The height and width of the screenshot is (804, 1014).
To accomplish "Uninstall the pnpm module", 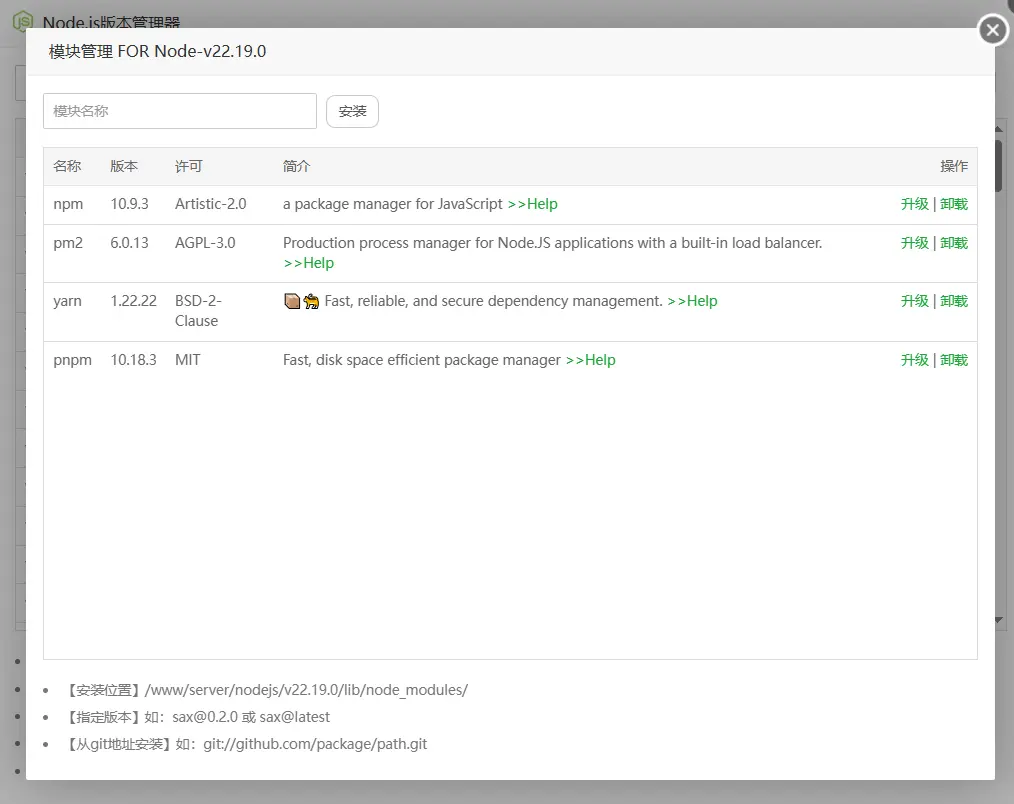I will [952, 359].
